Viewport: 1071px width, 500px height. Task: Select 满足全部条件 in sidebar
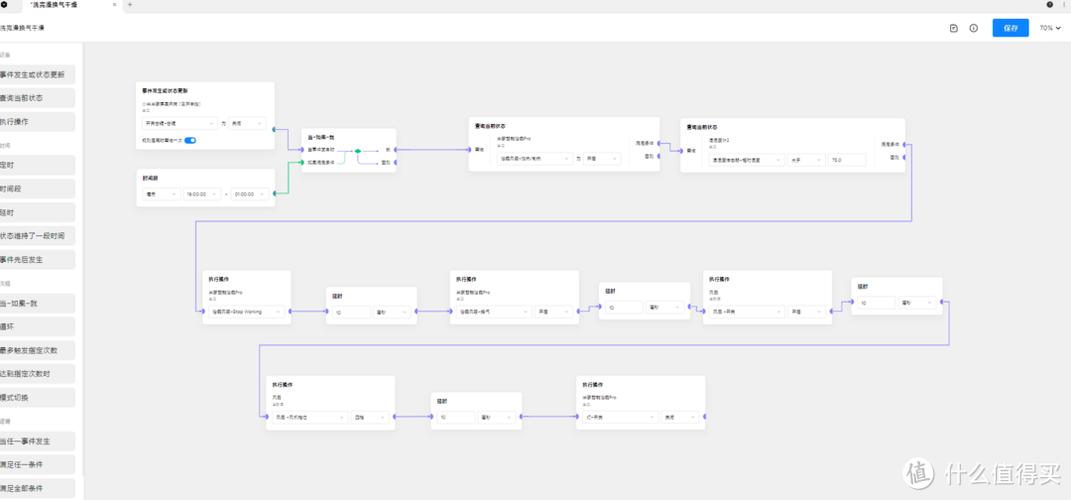pos(37,488)
